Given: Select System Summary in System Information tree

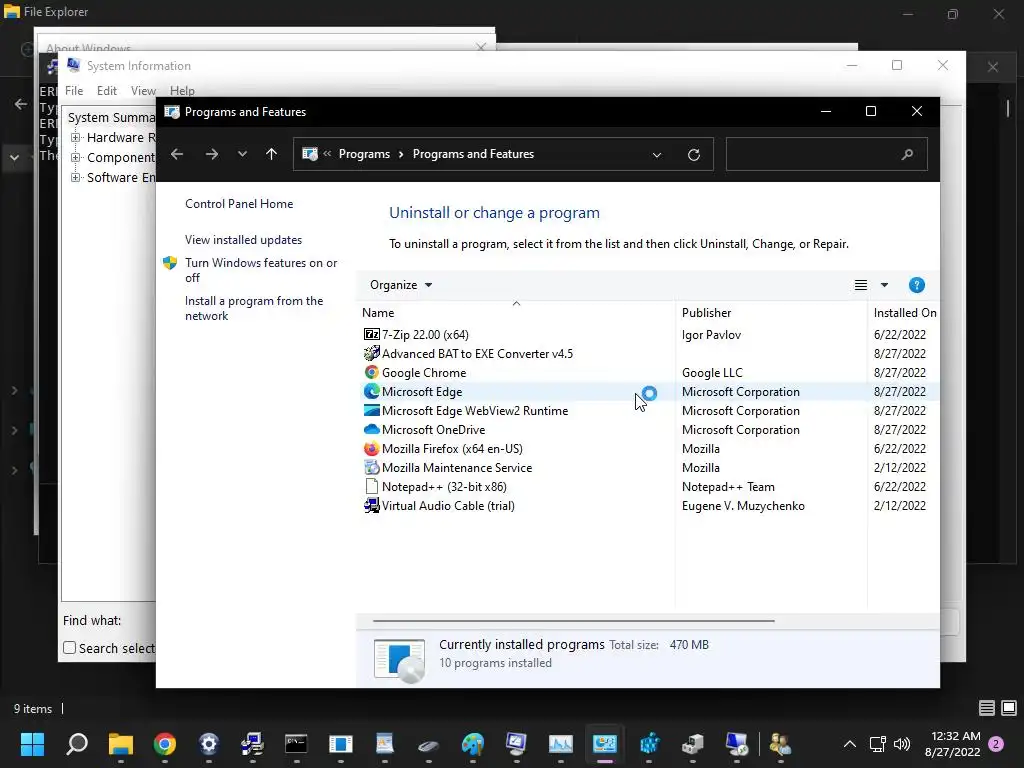Looking at the screenshot, I should click(111, 118).
